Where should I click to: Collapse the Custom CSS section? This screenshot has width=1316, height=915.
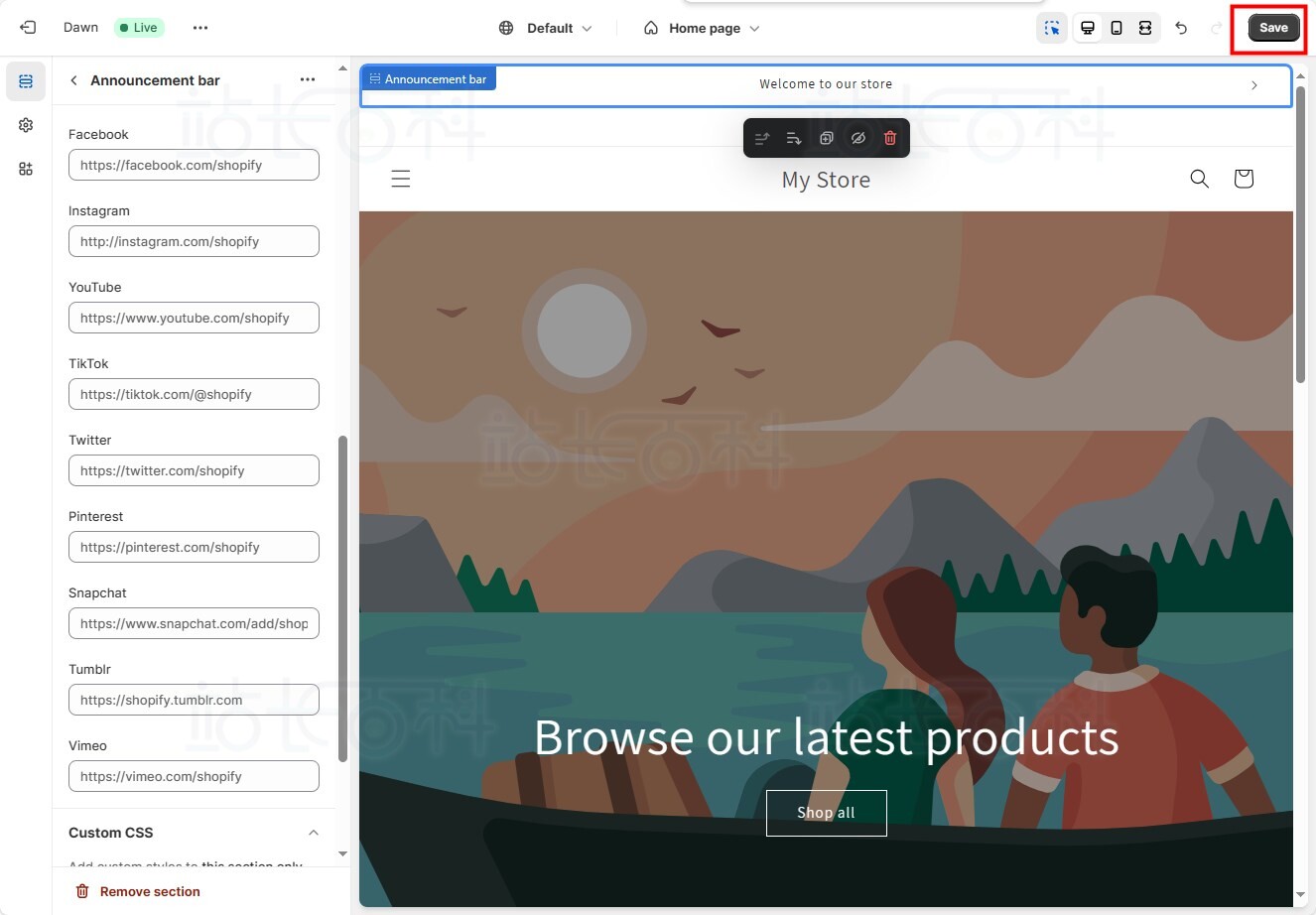coord(314,833)
